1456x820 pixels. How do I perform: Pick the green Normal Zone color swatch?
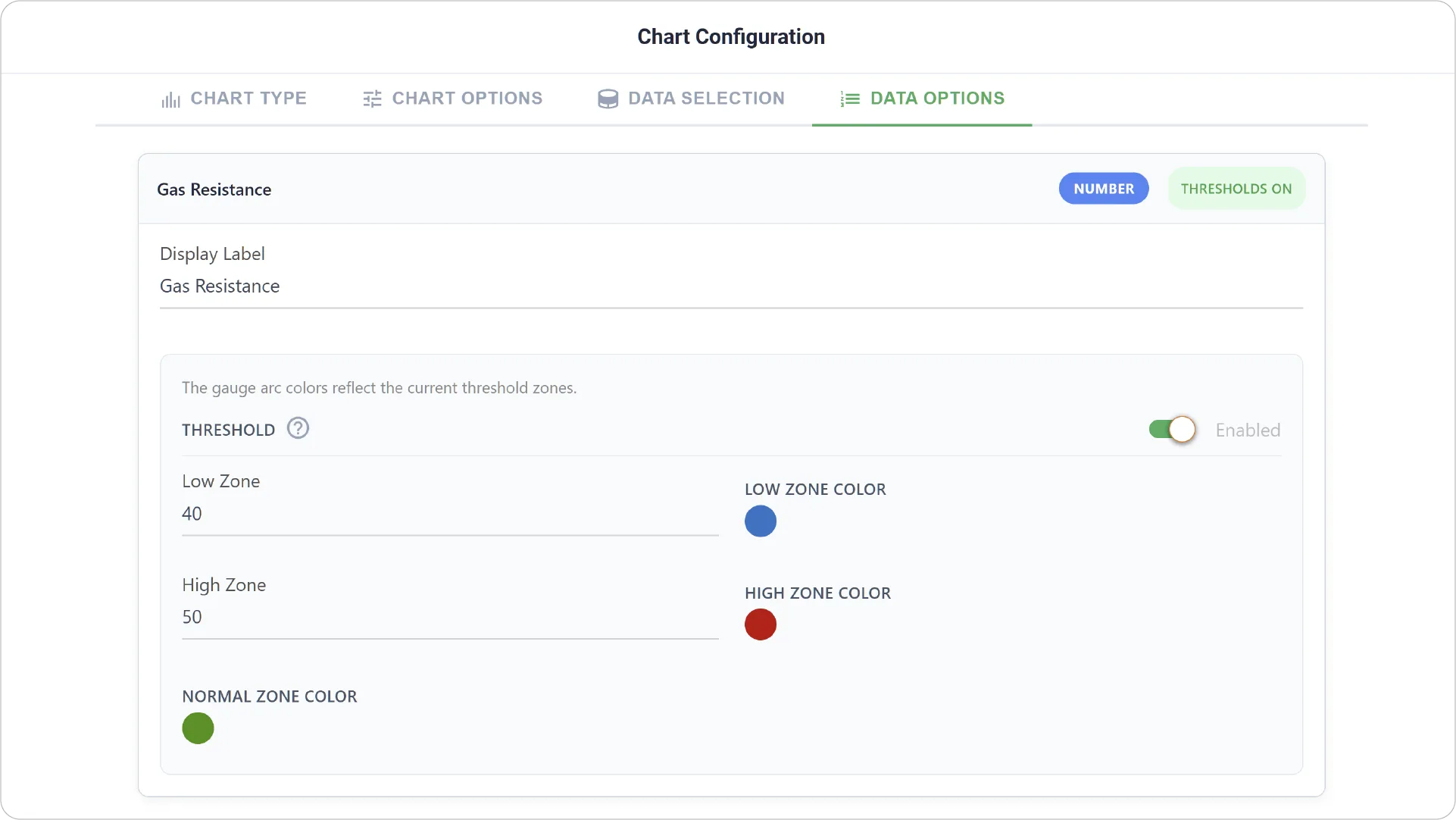tap(198, 728)
